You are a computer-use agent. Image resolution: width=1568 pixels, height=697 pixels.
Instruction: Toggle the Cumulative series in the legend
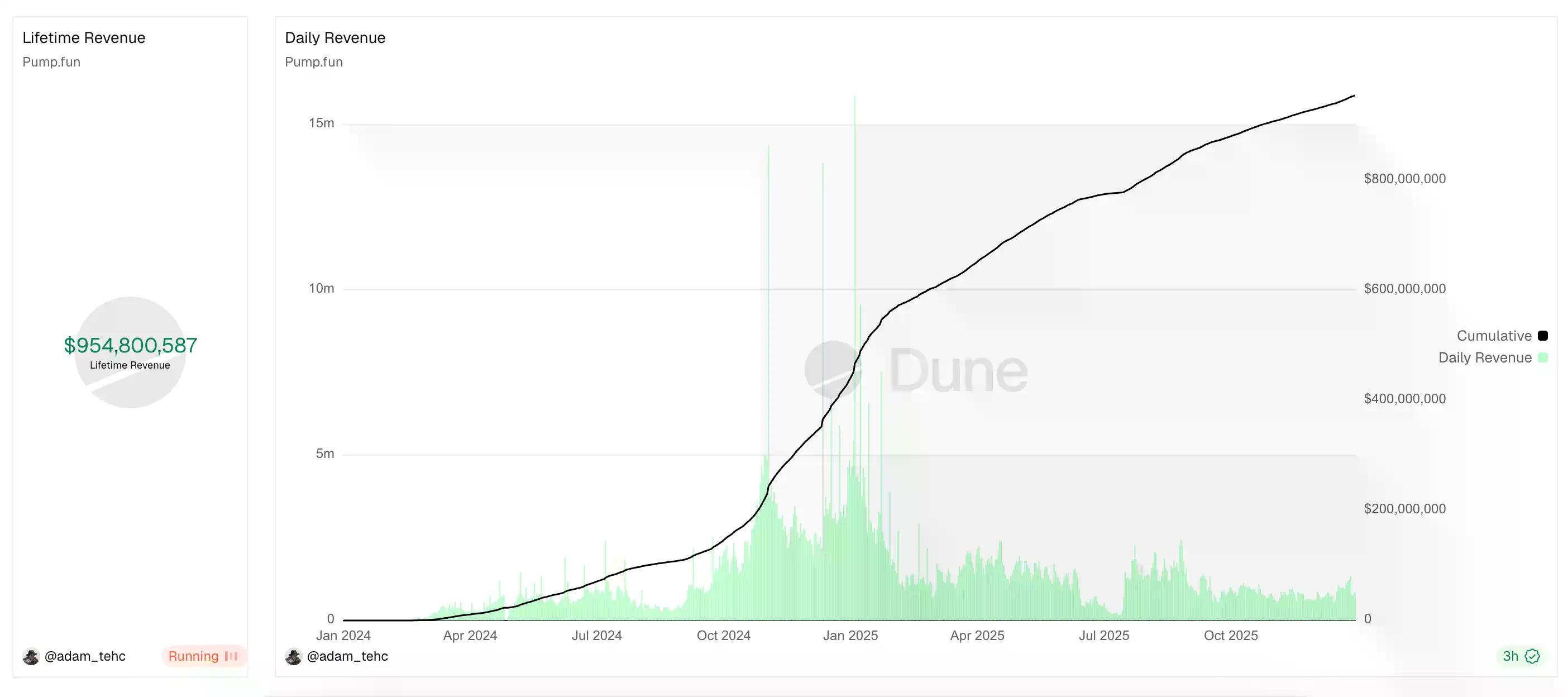(1494, 336)
